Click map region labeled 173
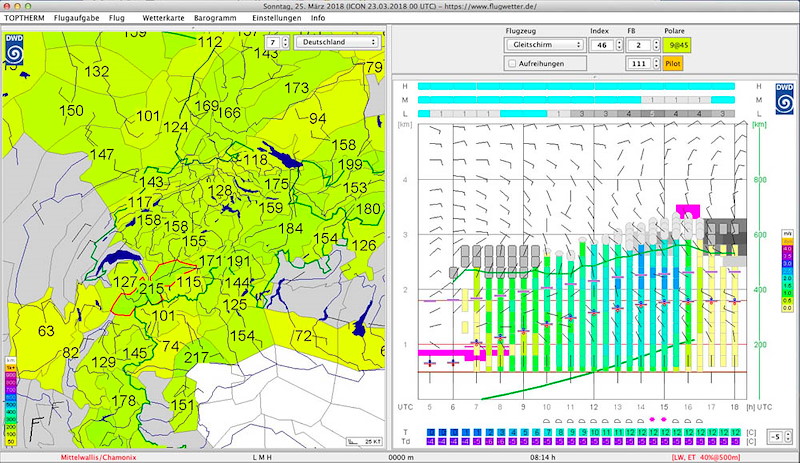This screenshot has width=800, height=463. (x=296, y=88)
